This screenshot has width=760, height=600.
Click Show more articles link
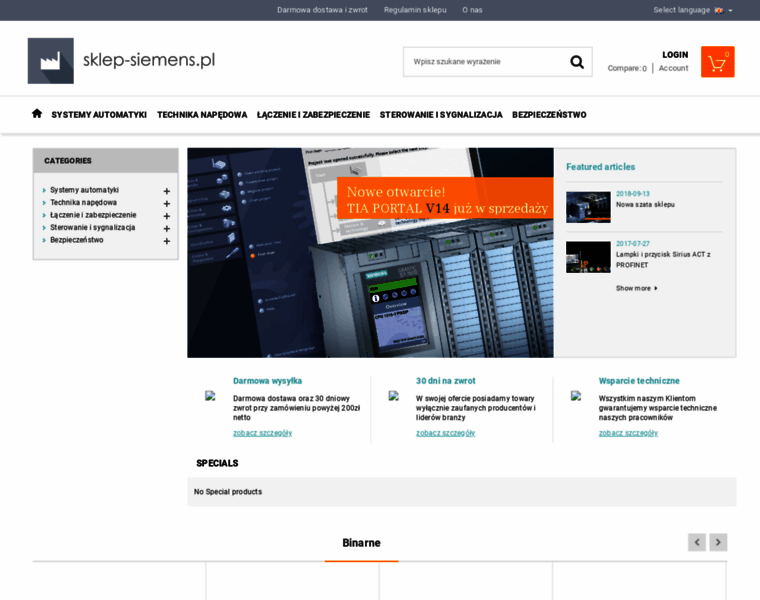click(x=636, y=288)
